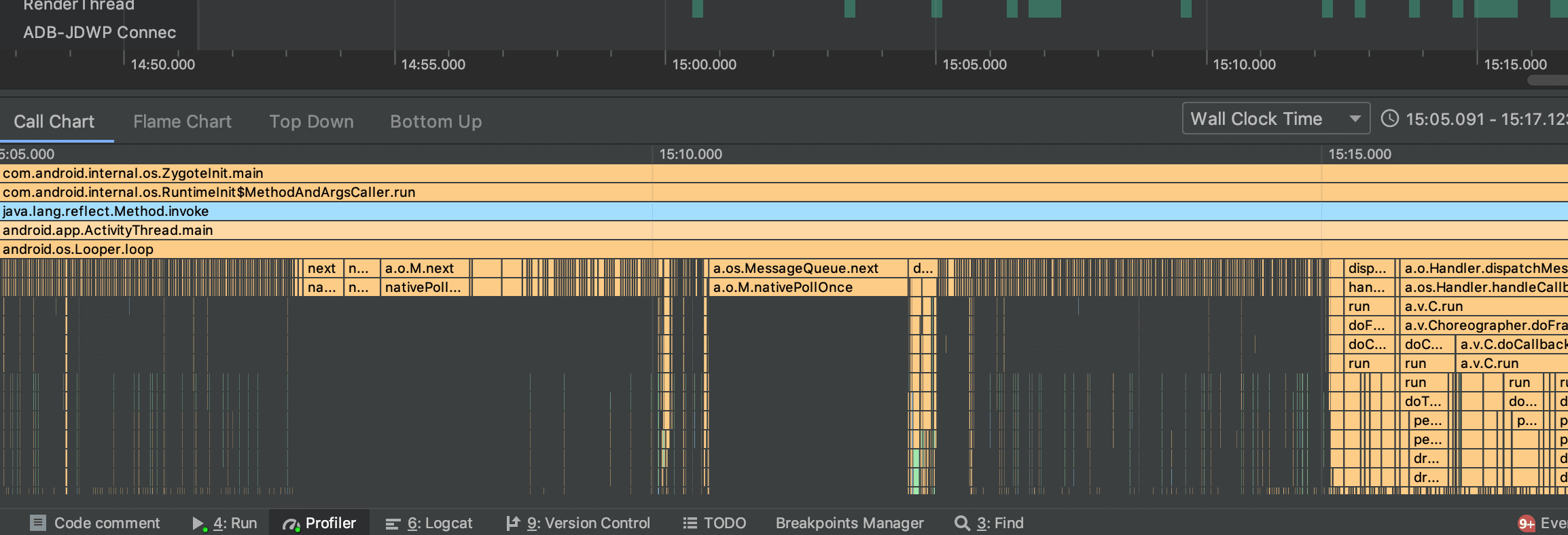This screenshot has width=1568, height=535.
Task: Switch to the Flame Chart tab
Action: (182, 122)
